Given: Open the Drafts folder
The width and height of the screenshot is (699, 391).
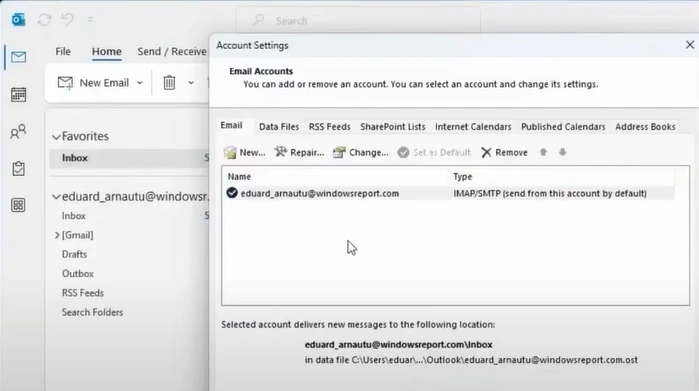Looking at the screenshot, I should click(74, 255).
